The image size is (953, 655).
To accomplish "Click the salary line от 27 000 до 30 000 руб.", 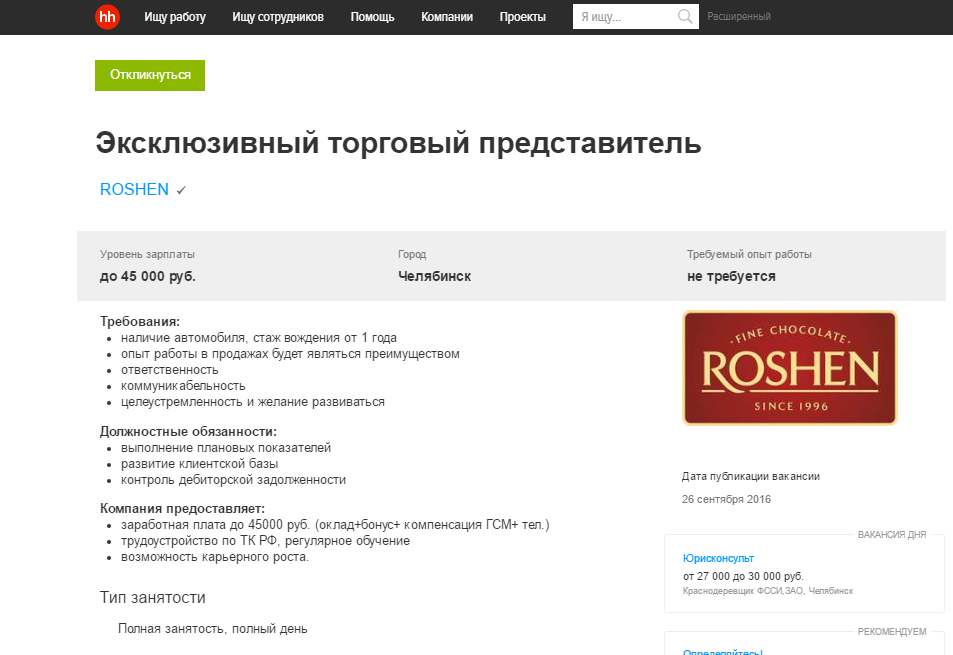I will 743,576.
